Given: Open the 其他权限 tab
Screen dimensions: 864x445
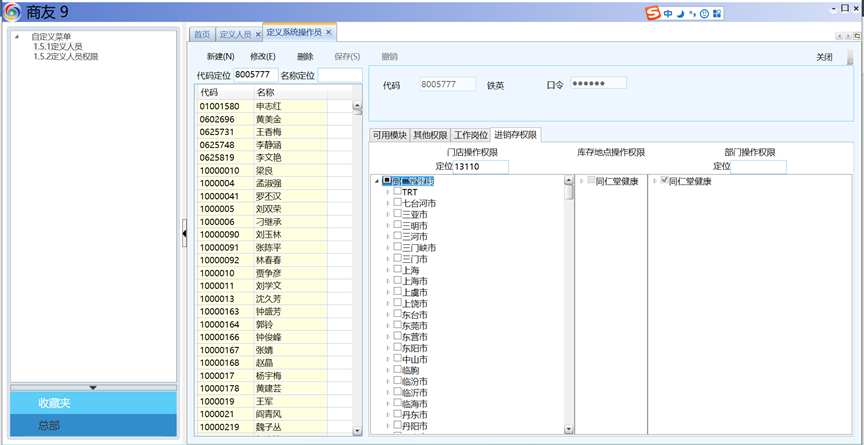Looking at the screenshot, I should [430, 135].
